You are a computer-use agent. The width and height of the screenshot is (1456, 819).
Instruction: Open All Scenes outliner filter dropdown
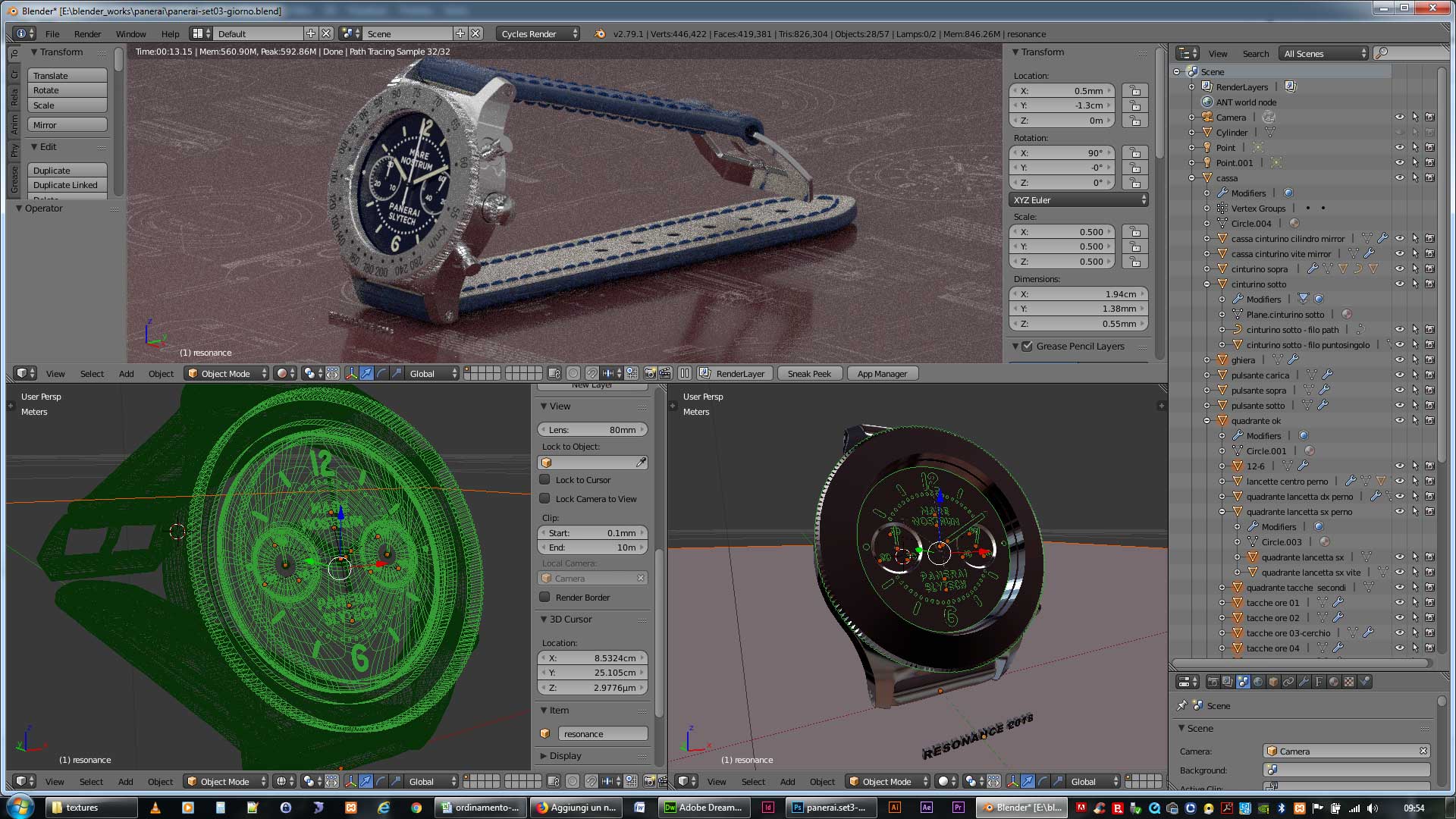(1324, 53)
